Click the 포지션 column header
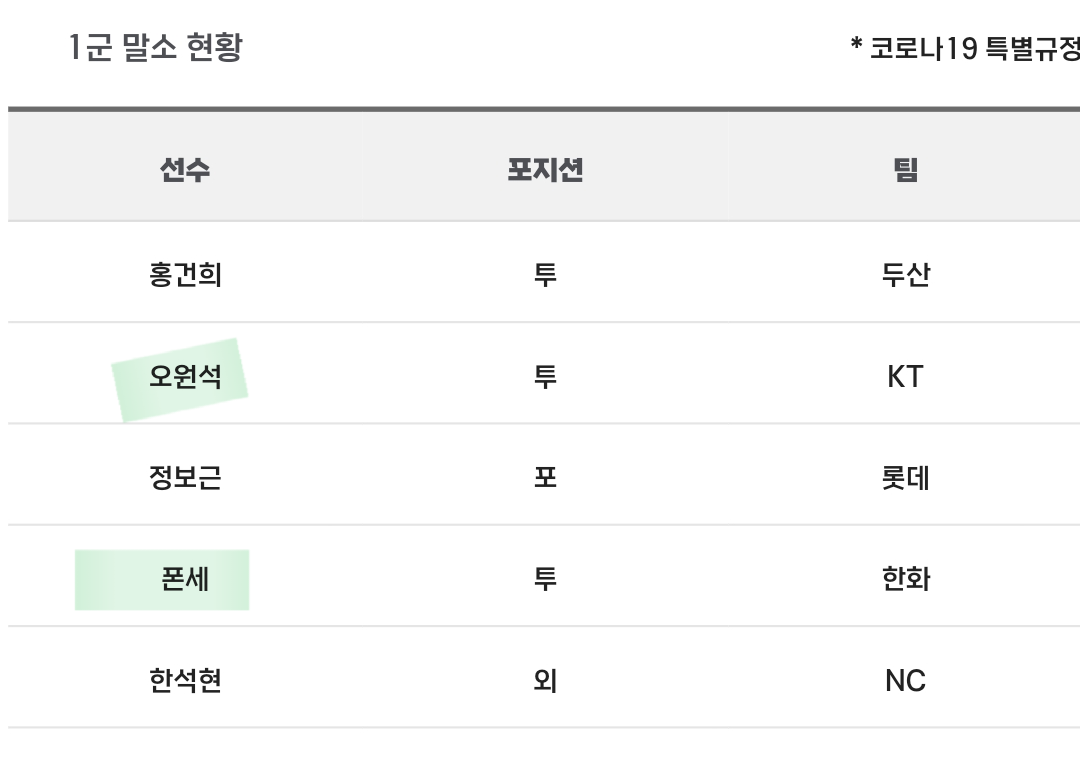Viewport: 1080px width, 778px height. [545, 170]
